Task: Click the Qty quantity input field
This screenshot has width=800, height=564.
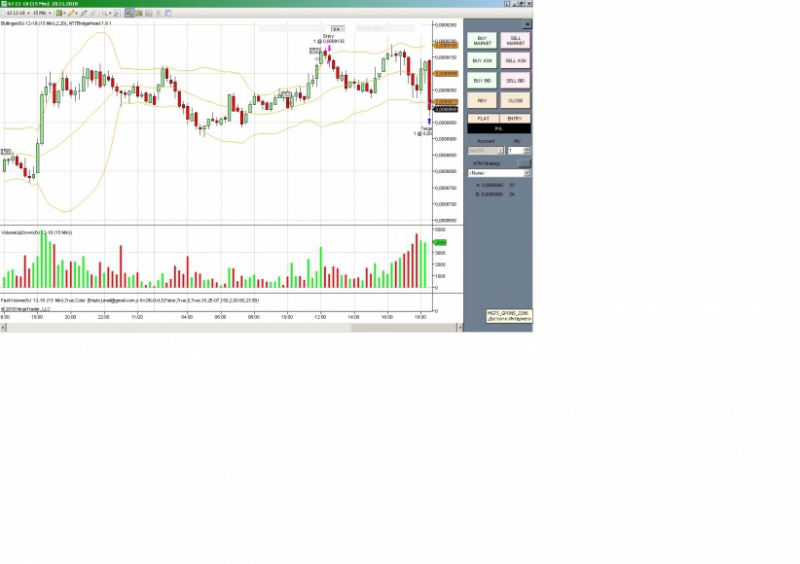Action: (x=515, y=151)
